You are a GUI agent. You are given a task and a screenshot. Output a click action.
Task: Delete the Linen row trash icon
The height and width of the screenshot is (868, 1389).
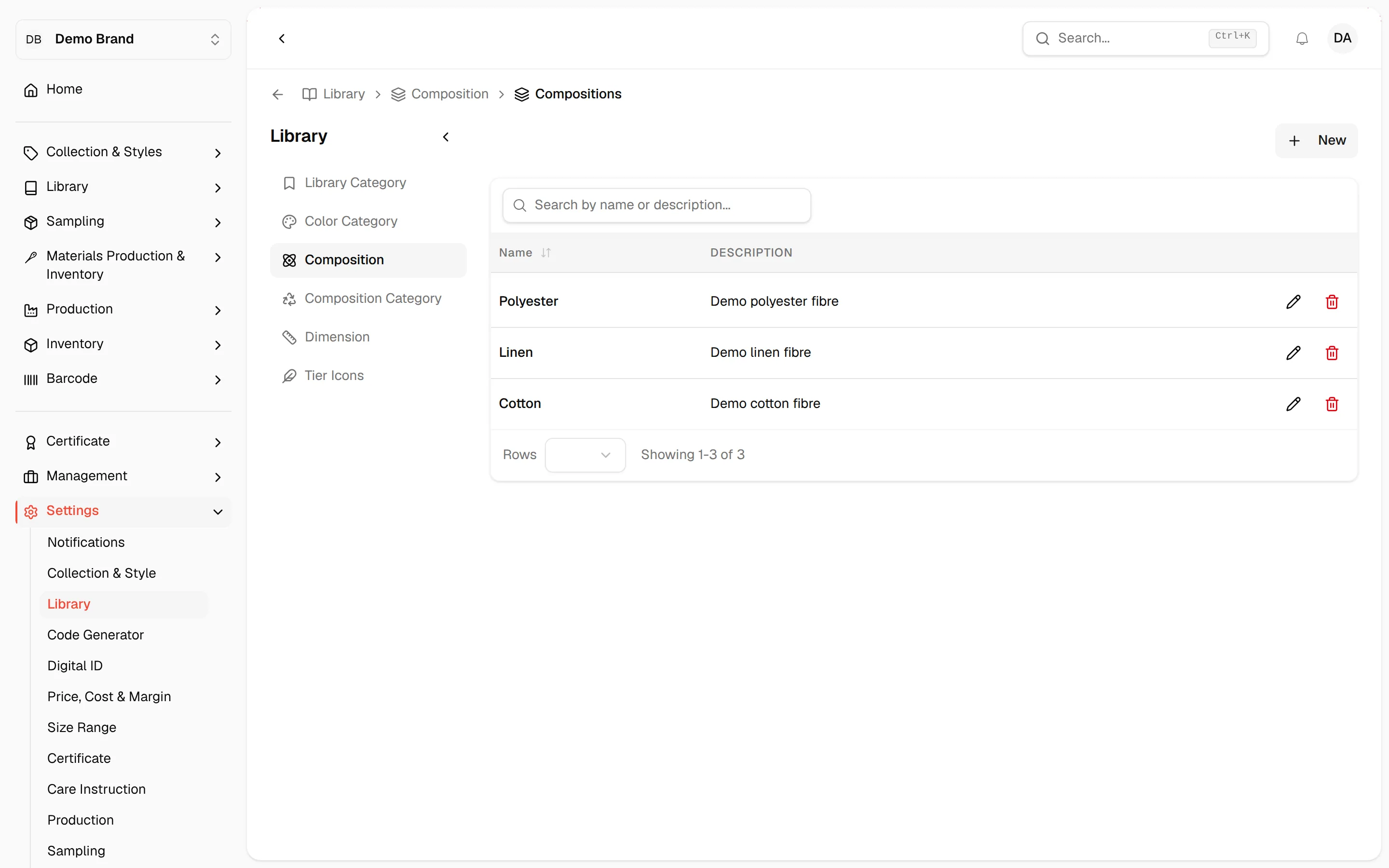[x=1332, y=353]
